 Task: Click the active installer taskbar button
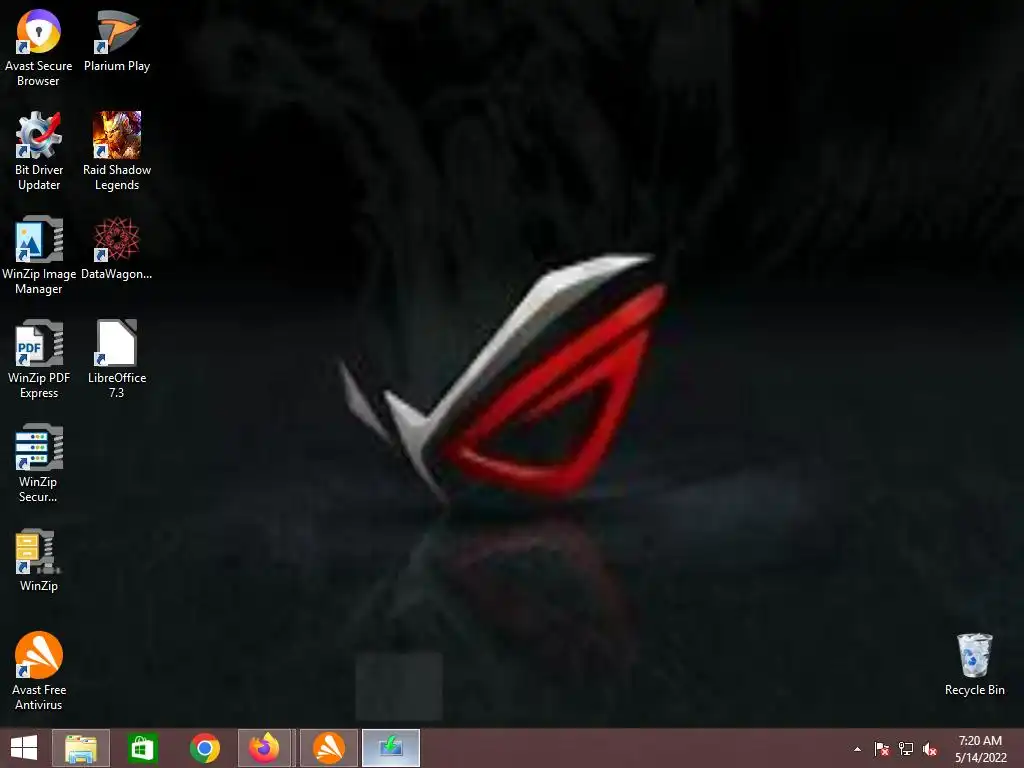(391, 748)
